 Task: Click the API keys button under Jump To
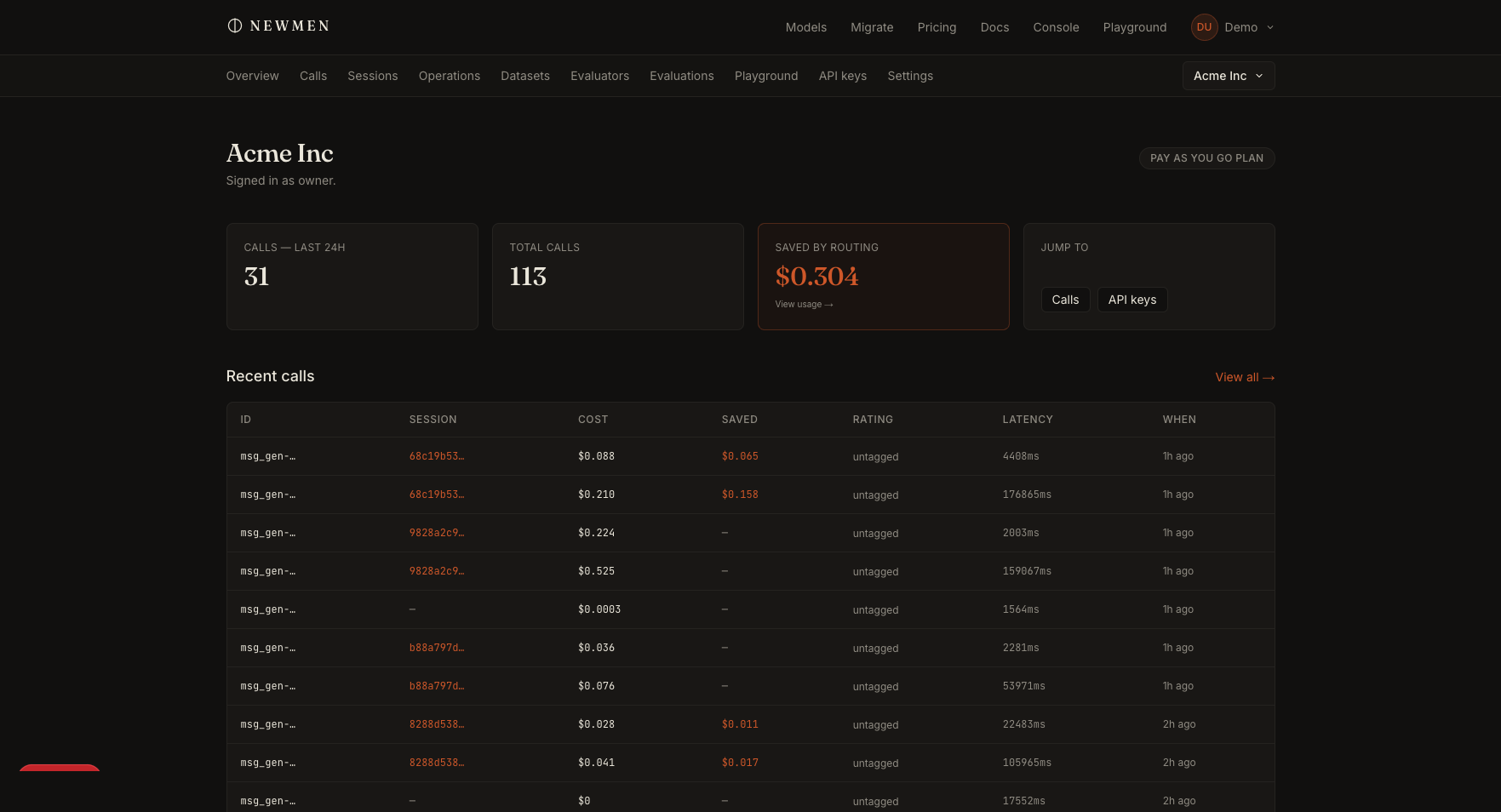(x=1132, y=300)
